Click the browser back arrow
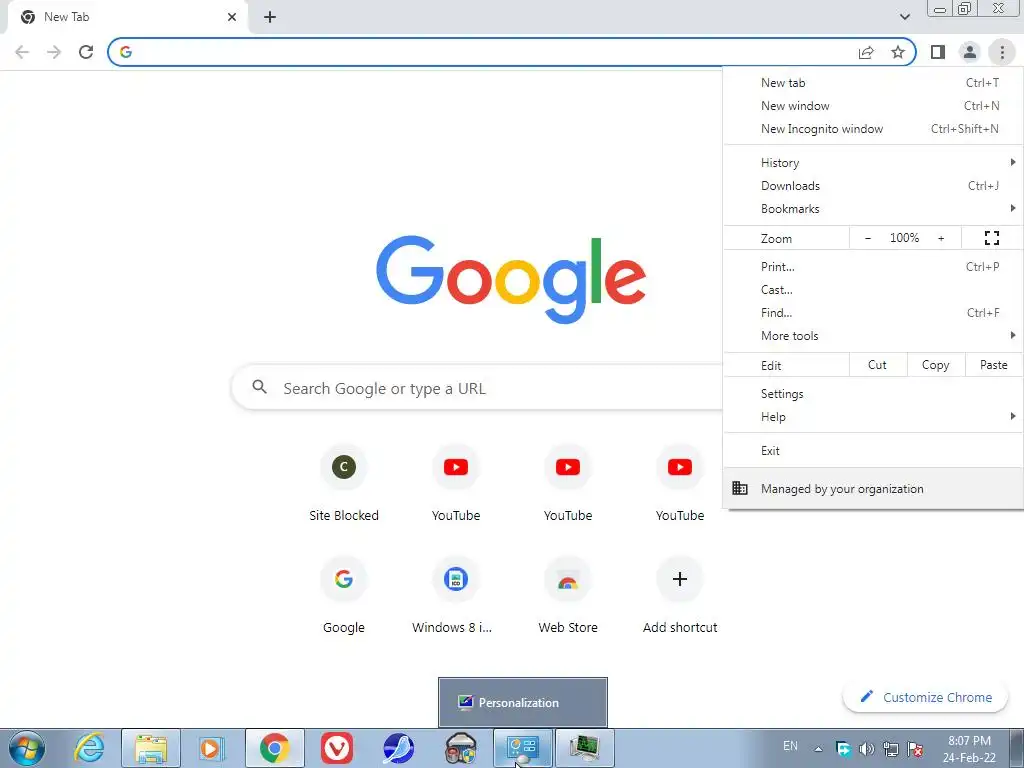 click(x=22, y=52)
